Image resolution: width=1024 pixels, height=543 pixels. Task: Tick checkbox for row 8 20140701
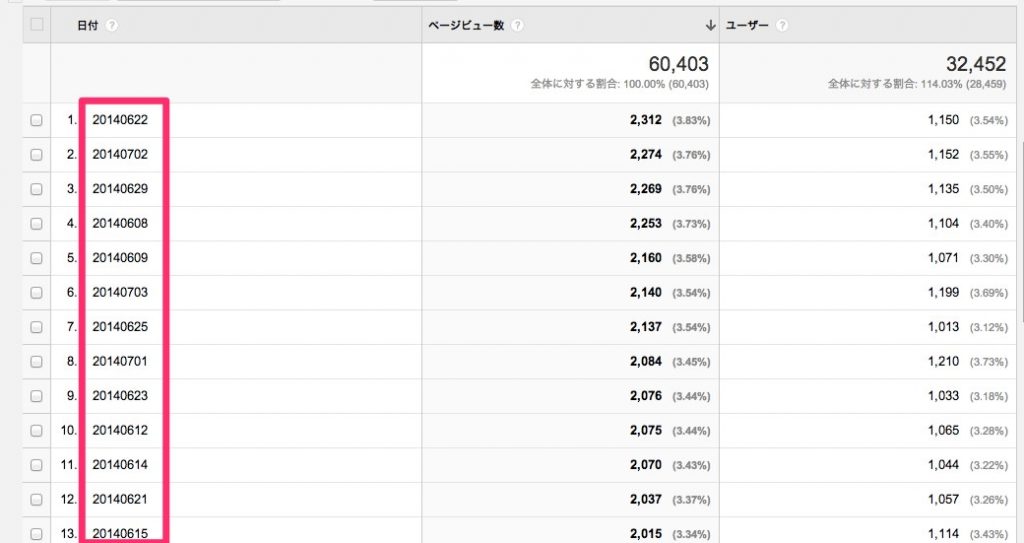(x=37, y=361)
